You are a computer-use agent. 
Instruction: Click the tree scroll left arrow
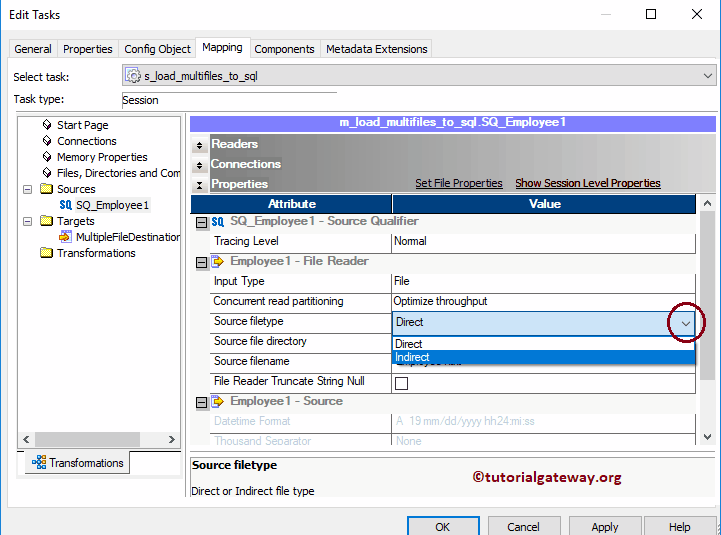(26, 439)
